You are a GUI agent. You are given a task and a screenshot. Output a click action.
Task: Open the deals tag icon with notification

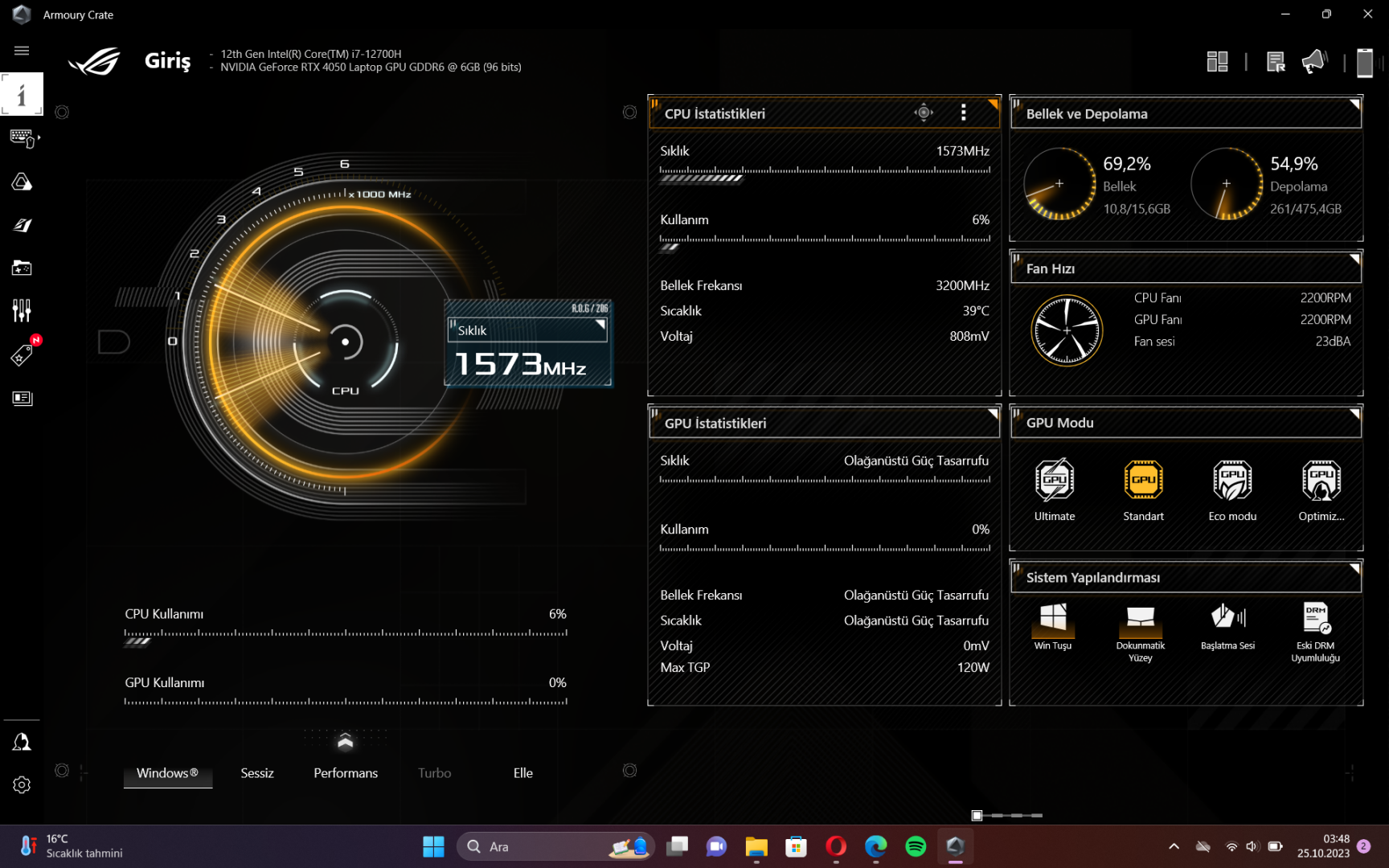(x=22, y=354)
